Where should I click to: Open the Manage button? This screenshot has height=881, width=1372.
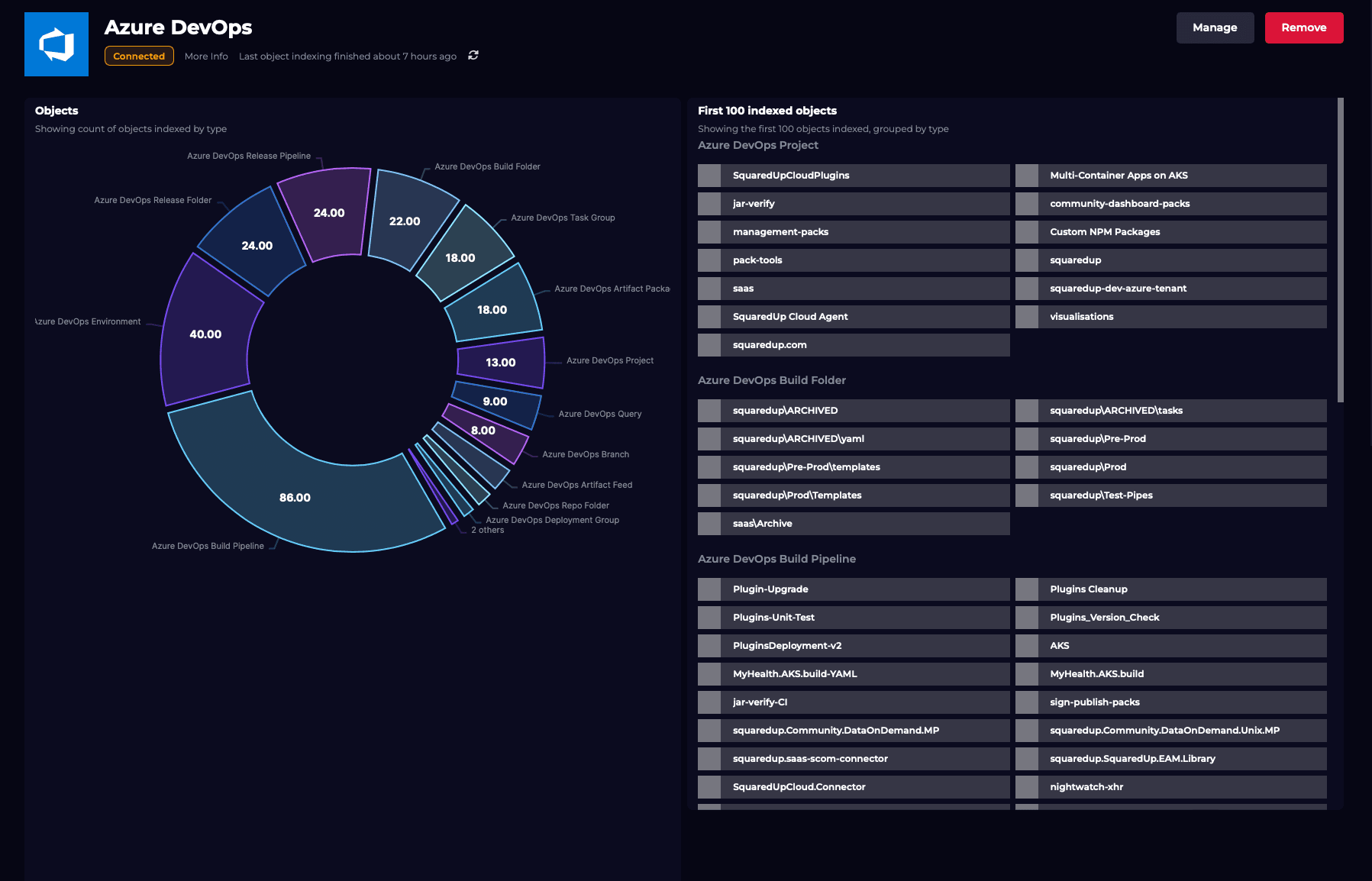(1215, 27)
